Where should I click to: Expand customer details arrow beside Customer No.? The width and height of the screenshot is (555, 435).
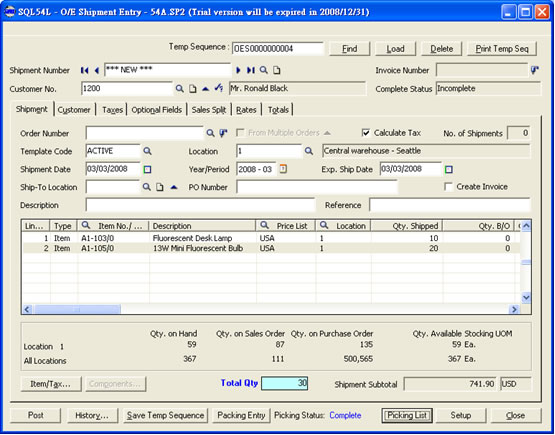205,89
